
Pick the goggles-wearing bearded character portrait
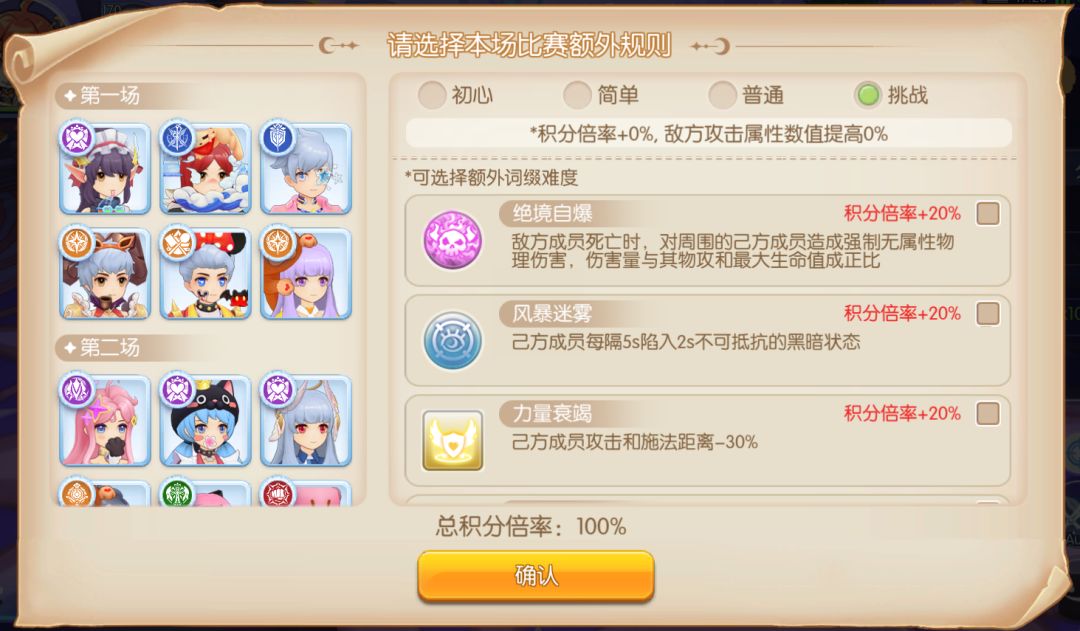(105, 273)
